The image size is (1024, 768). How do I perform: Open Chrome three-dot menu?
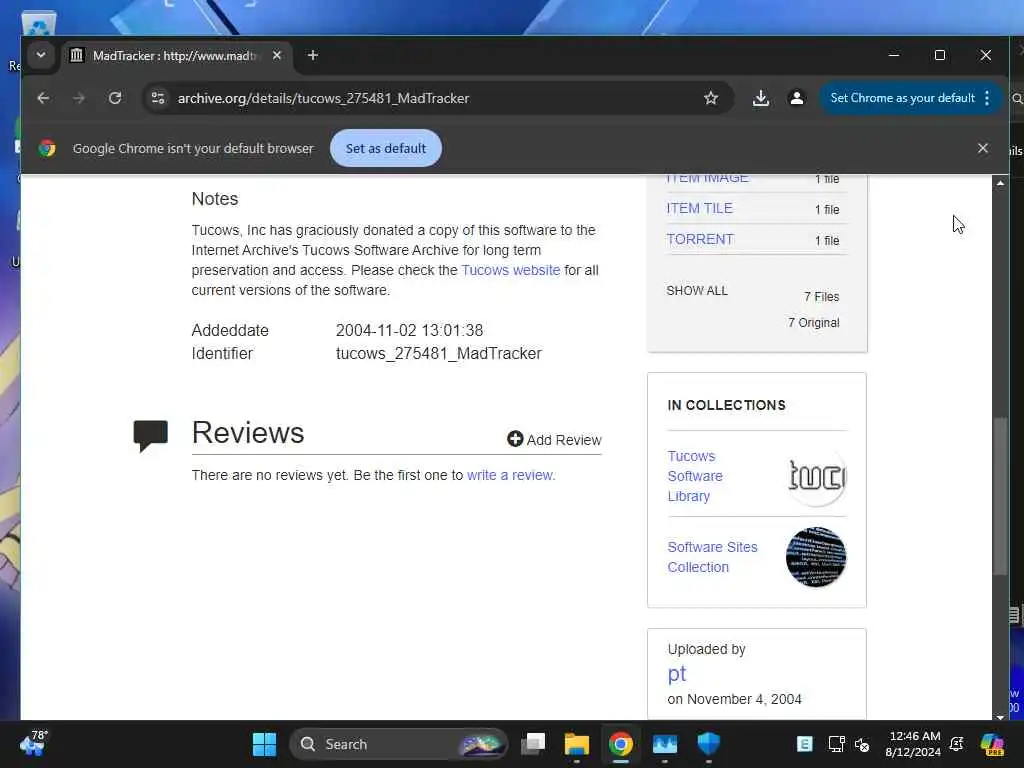coord(987,98)
